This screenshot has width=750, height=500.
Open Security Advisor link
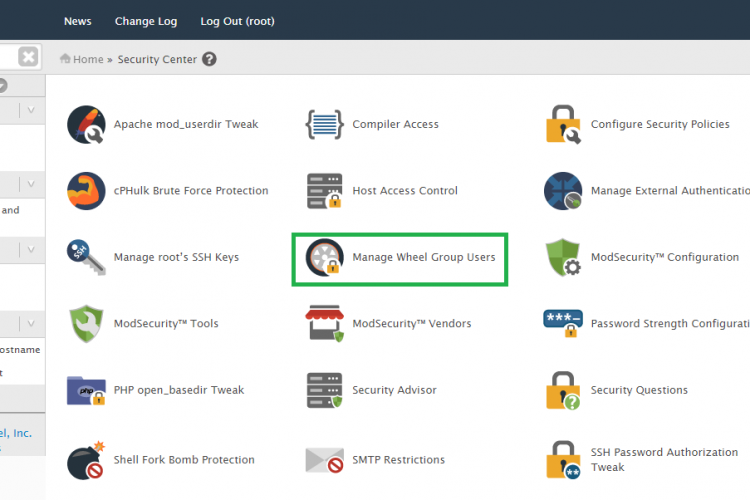pyautogui.click(x=395, y=390)
